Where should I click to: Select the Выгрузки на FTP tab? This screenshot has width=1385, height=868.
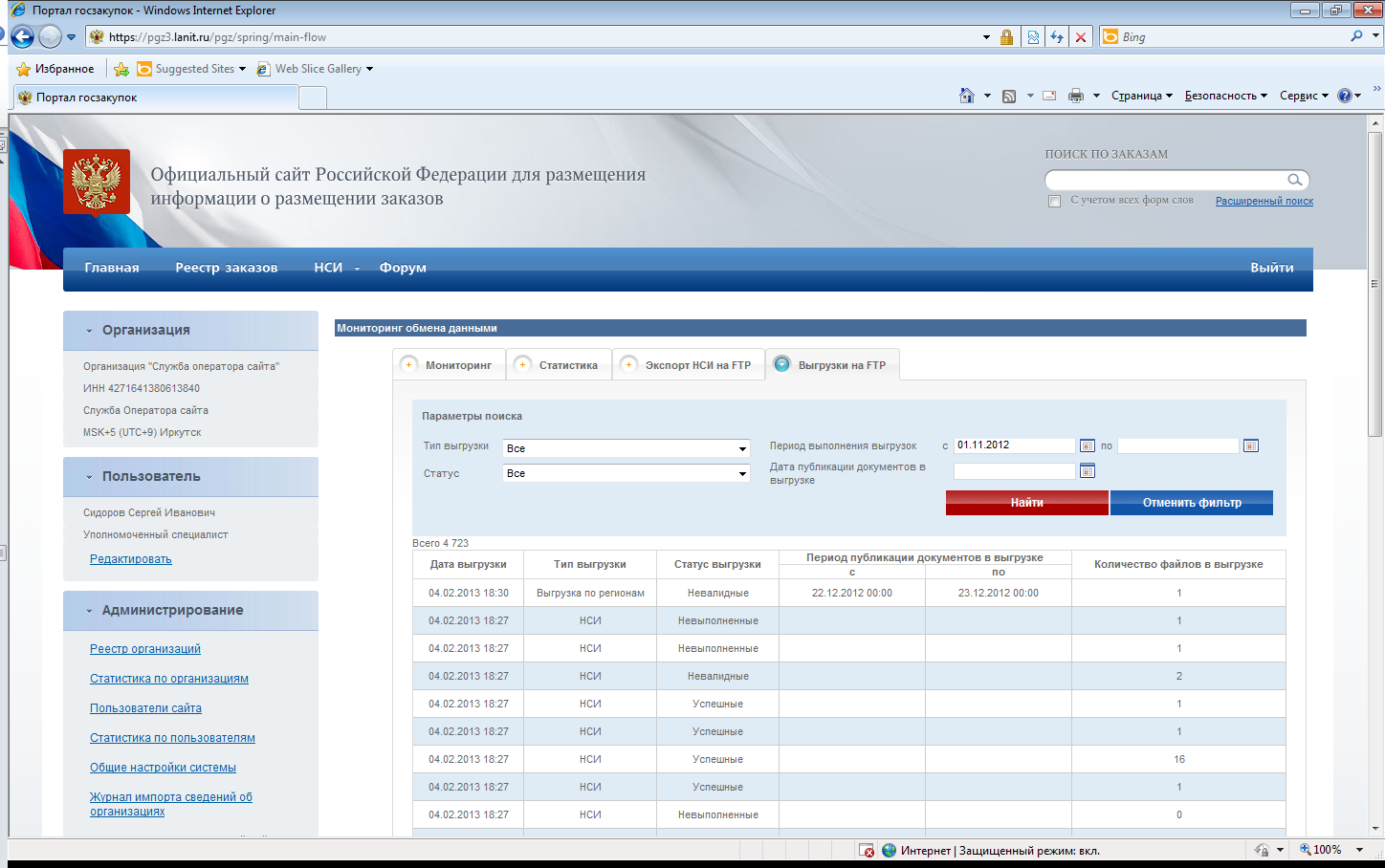click(x=832, y=364)
